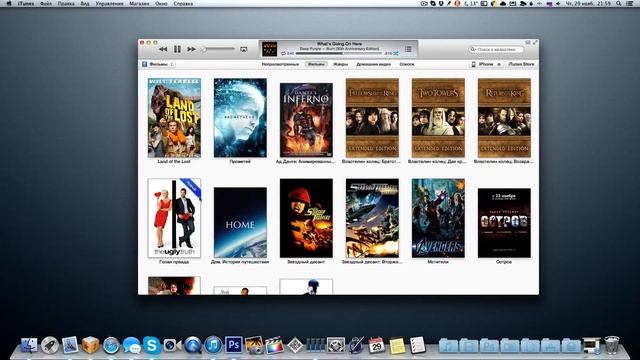
Task: Open Final Cut Pro from the Dock
Action: click(274, 345)
